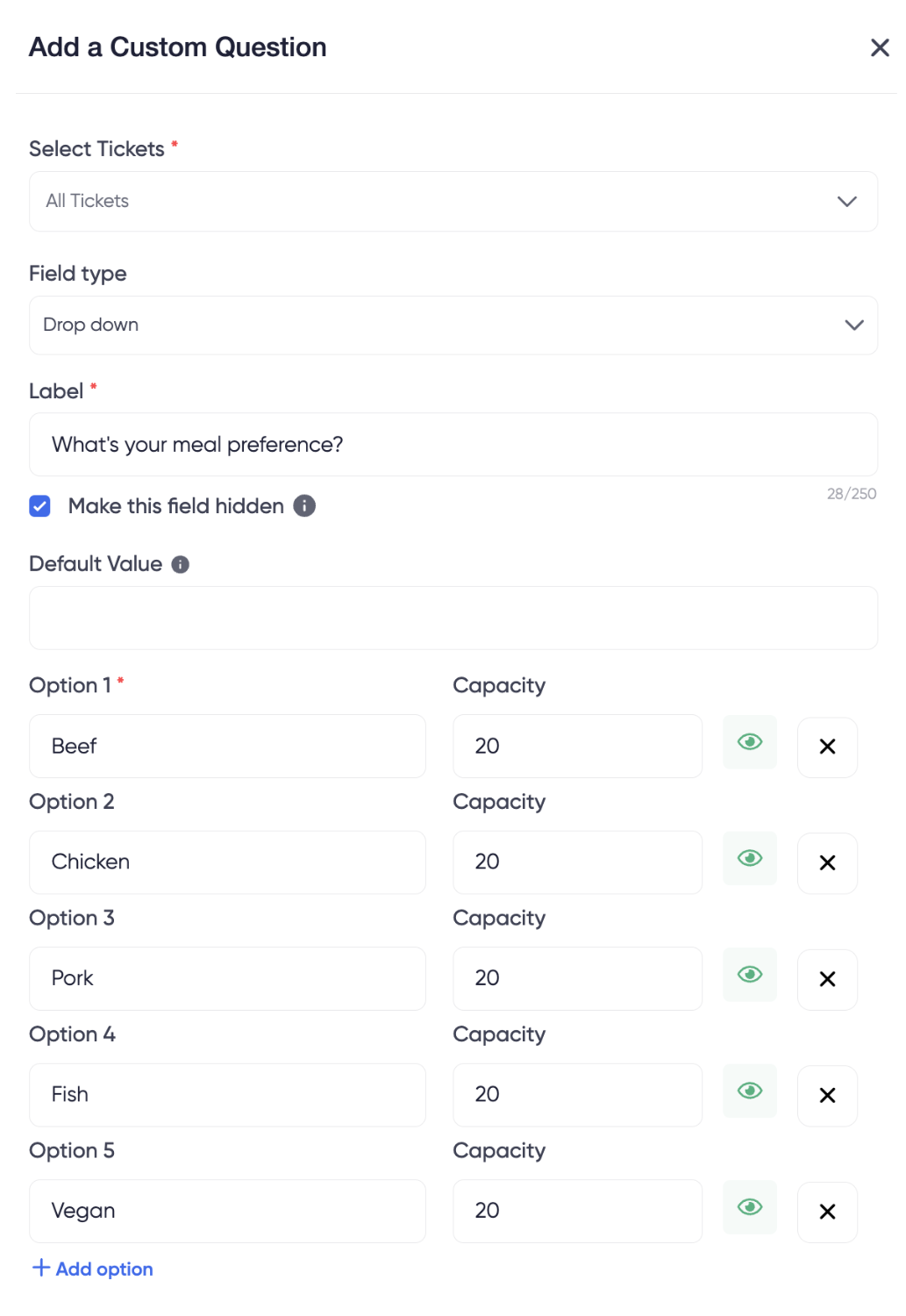The image size is (906, 1316).
Task: Toggle the eye icon for Fish option
Action: coord(750,1091)
